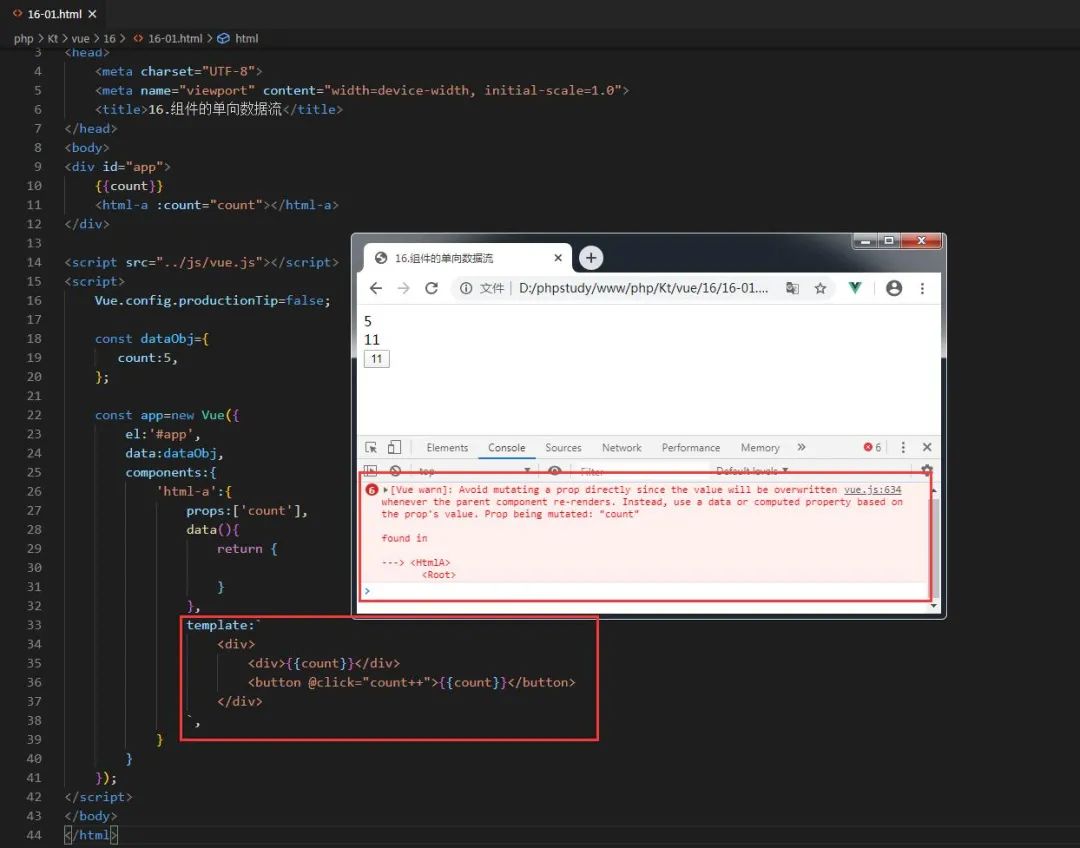Toggle the DevTools device toolbar

(x=394, y=447)
